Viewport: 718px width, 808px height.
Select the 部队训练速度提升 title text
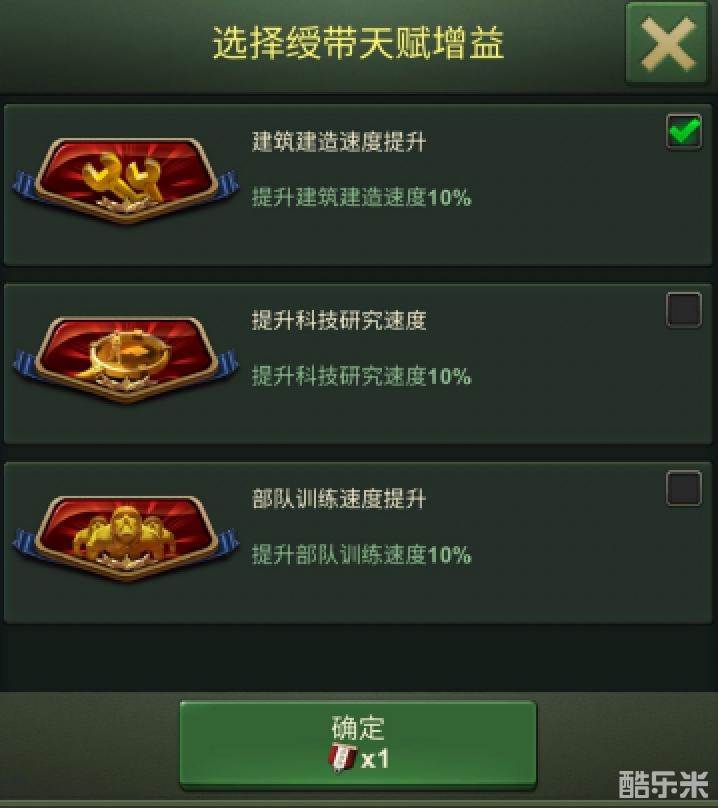pyautogui.click(x=339, y=499)
